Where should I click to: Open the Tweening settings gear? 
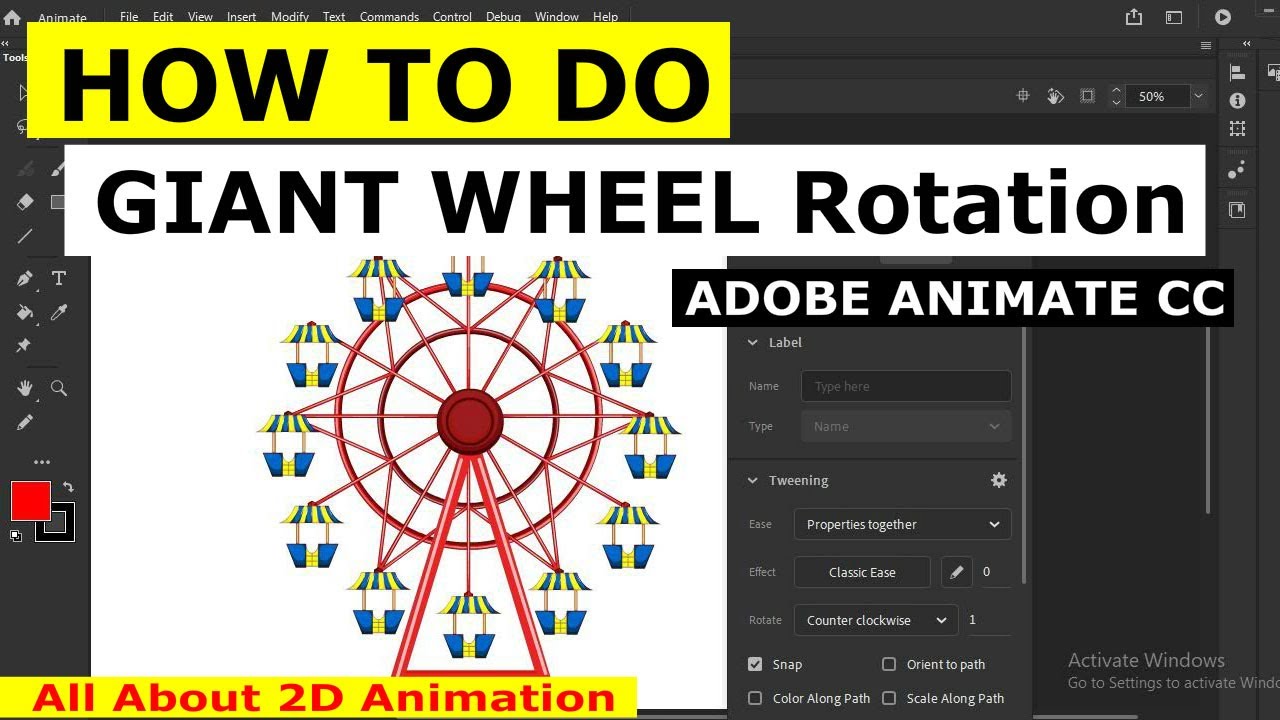(998, 480)
